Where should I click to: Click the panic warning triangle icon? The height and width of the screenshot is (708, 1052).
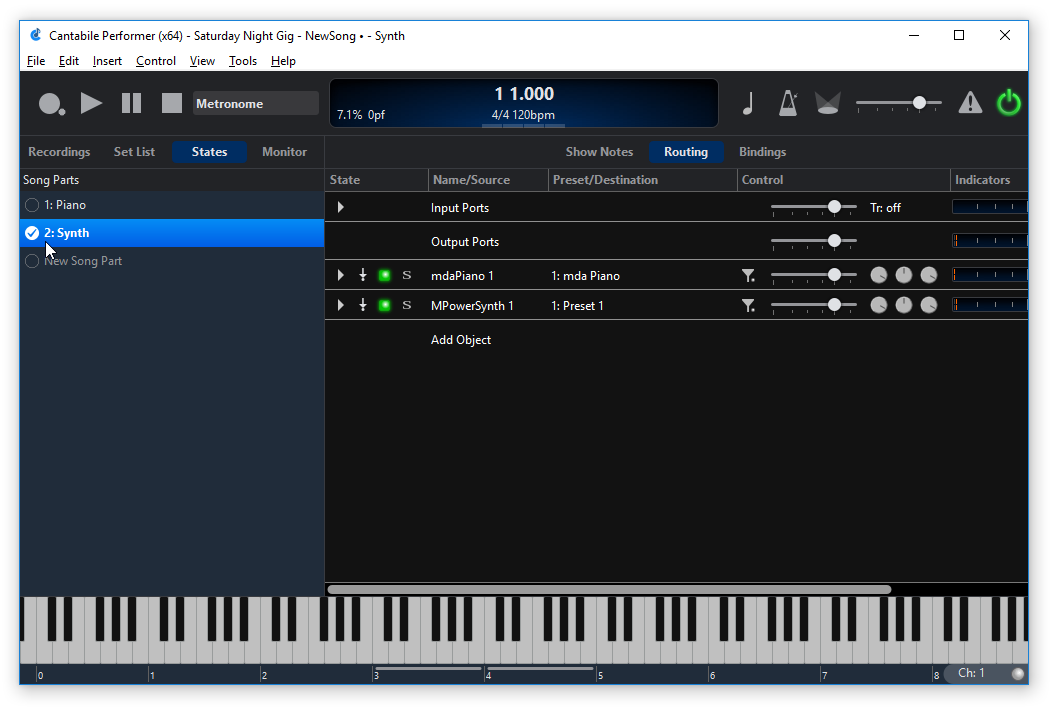coord(970,103)
